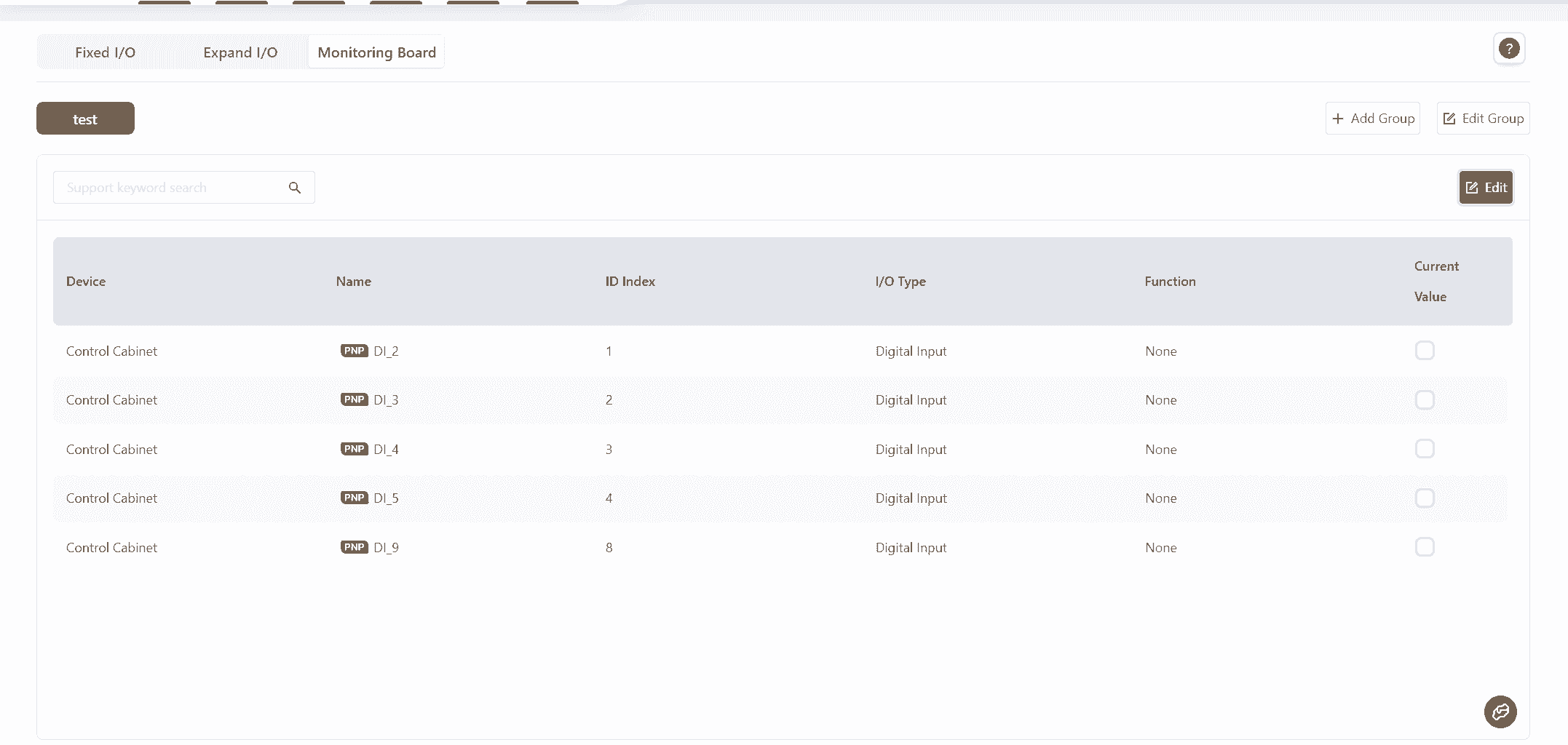
Task: Click the search magnifier icon
Action: click(295, 188)
